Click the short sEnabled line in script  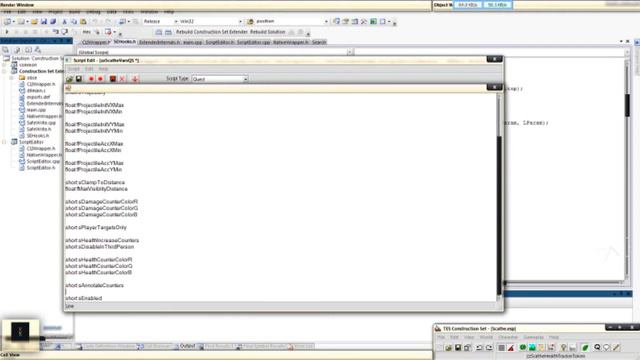[x=84, y=298]
